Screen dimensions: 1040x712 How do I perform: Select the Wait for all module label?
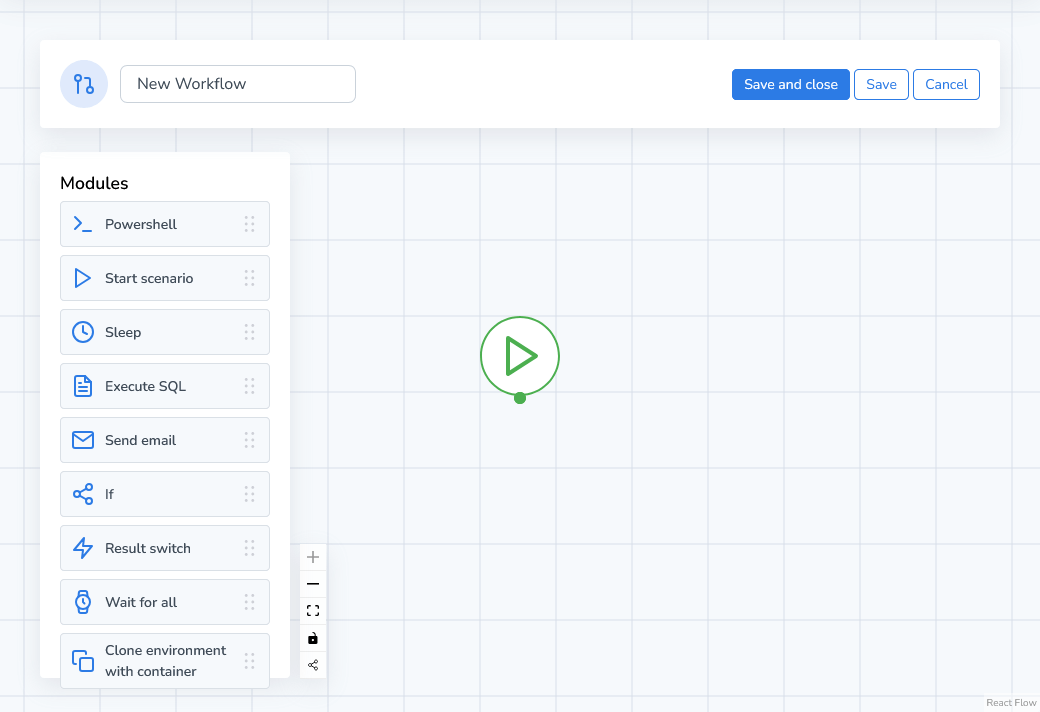coord(141,602)
